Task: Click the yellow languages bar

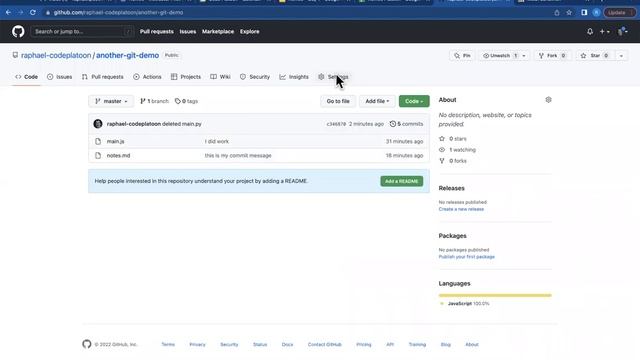Action: click(495, 295)
